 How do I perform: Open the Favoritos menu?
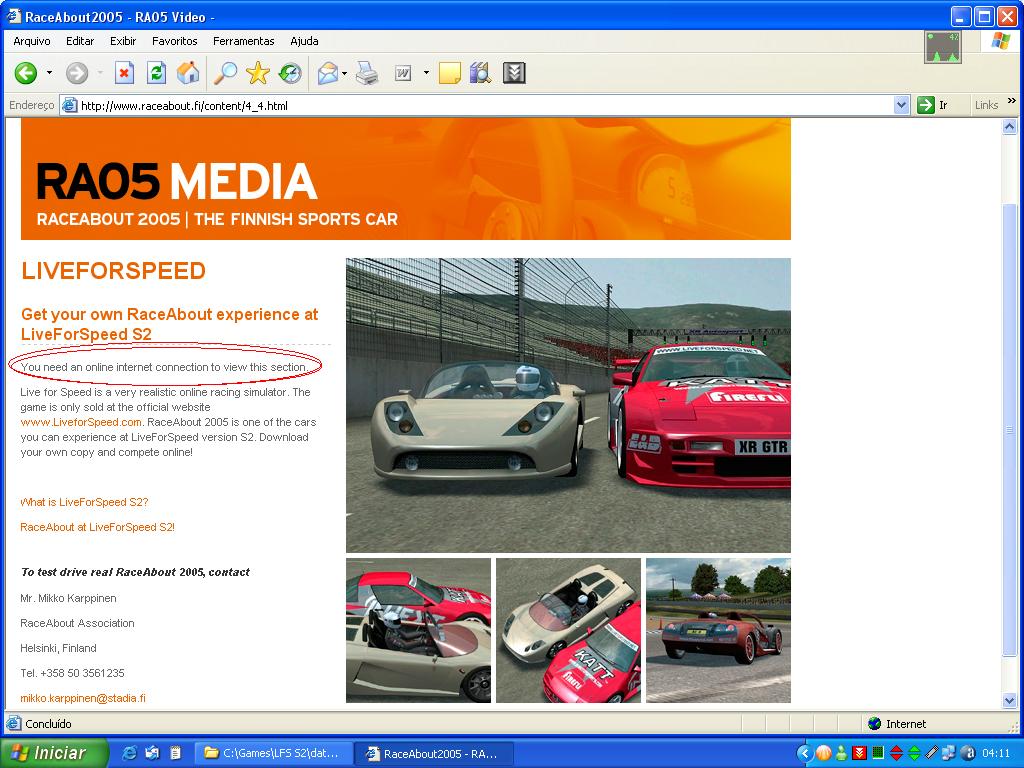[x=174, y=41]
